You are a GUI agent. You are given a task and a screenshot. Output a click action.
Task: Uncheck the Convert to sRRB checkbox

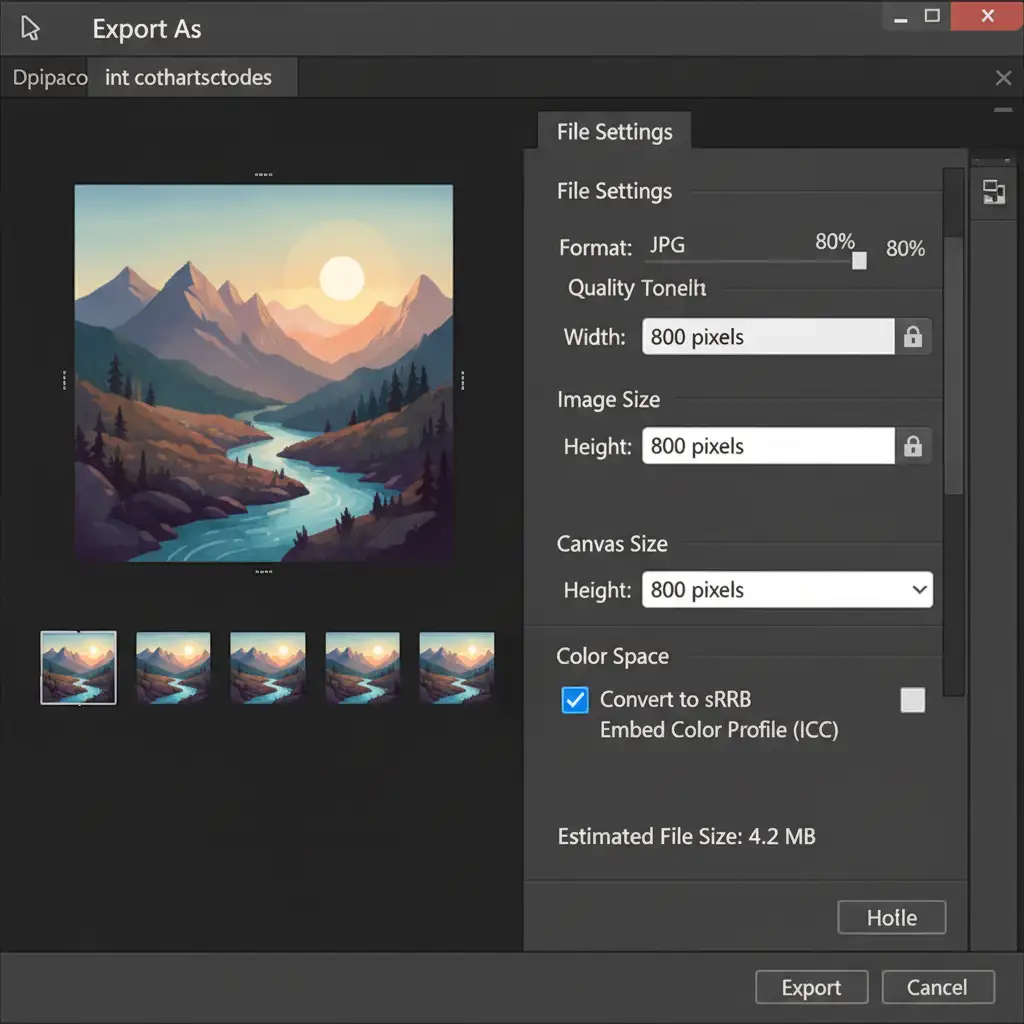pyautogui.click(x=575, y=700)
